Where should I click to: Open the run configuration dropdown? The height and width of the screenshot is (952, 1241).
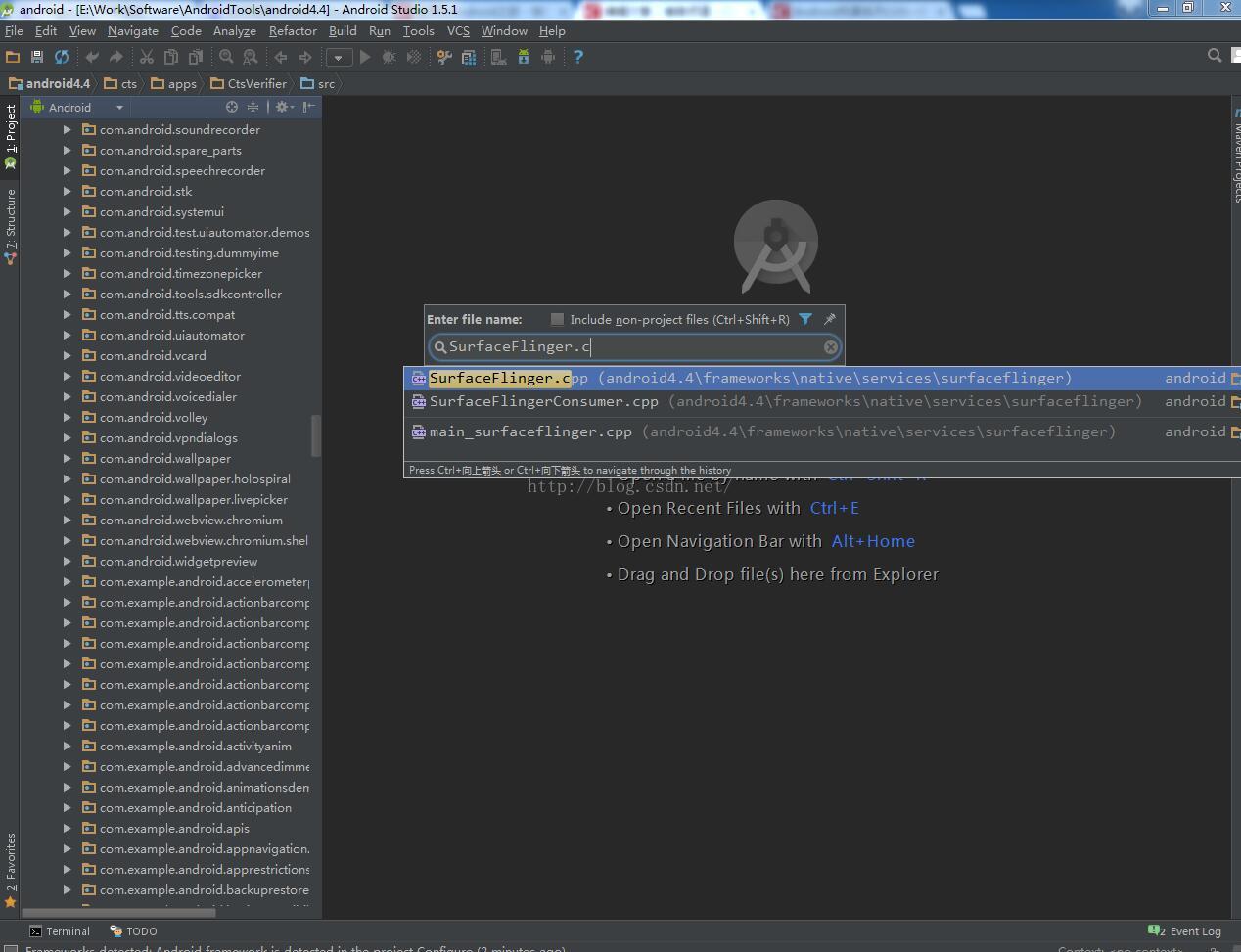click(339, 57)
